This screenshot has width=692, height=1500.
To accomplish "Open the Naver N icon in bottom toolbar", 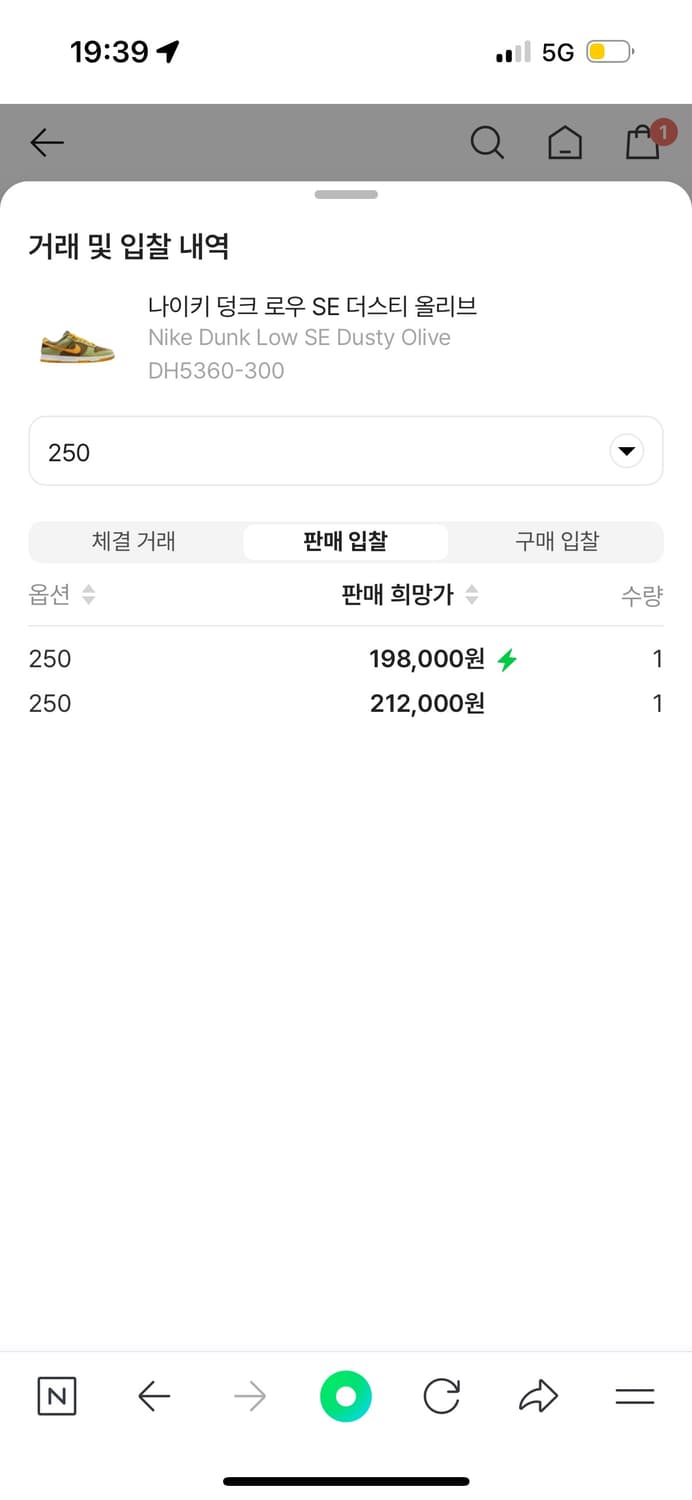I will coord(57,1396).
